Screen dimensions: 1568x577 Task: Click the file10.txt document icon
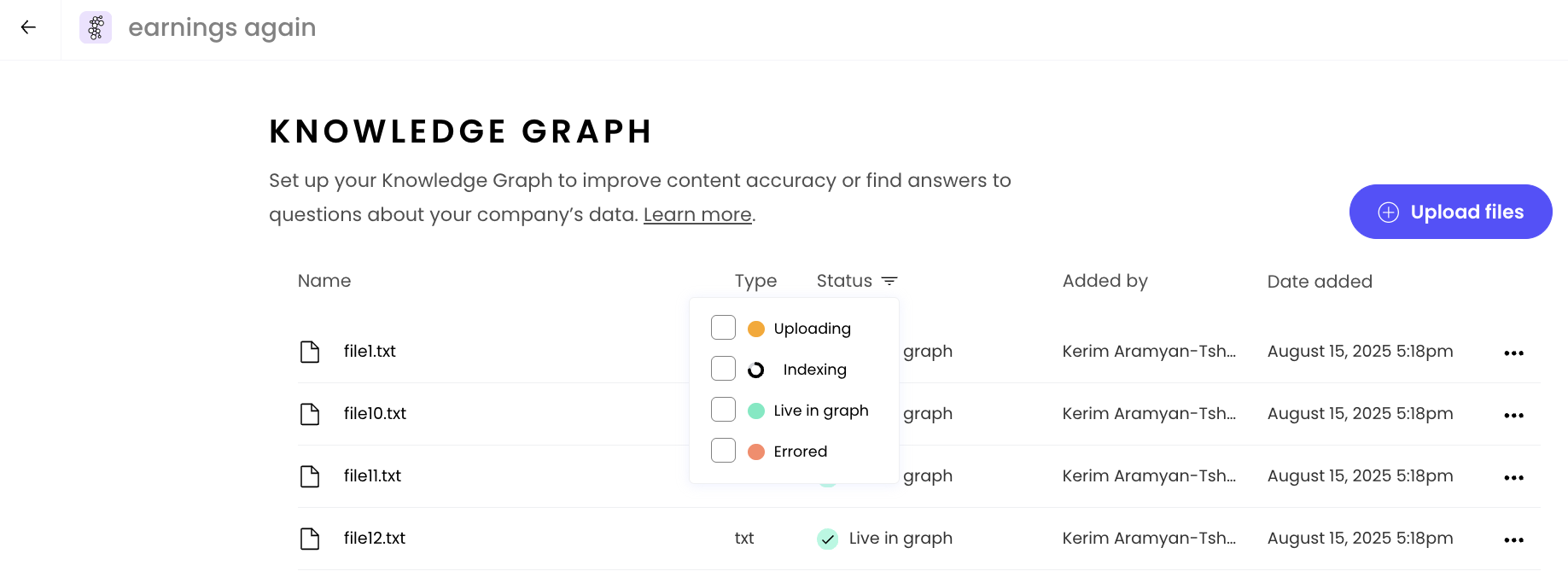[x=310, y=414]
